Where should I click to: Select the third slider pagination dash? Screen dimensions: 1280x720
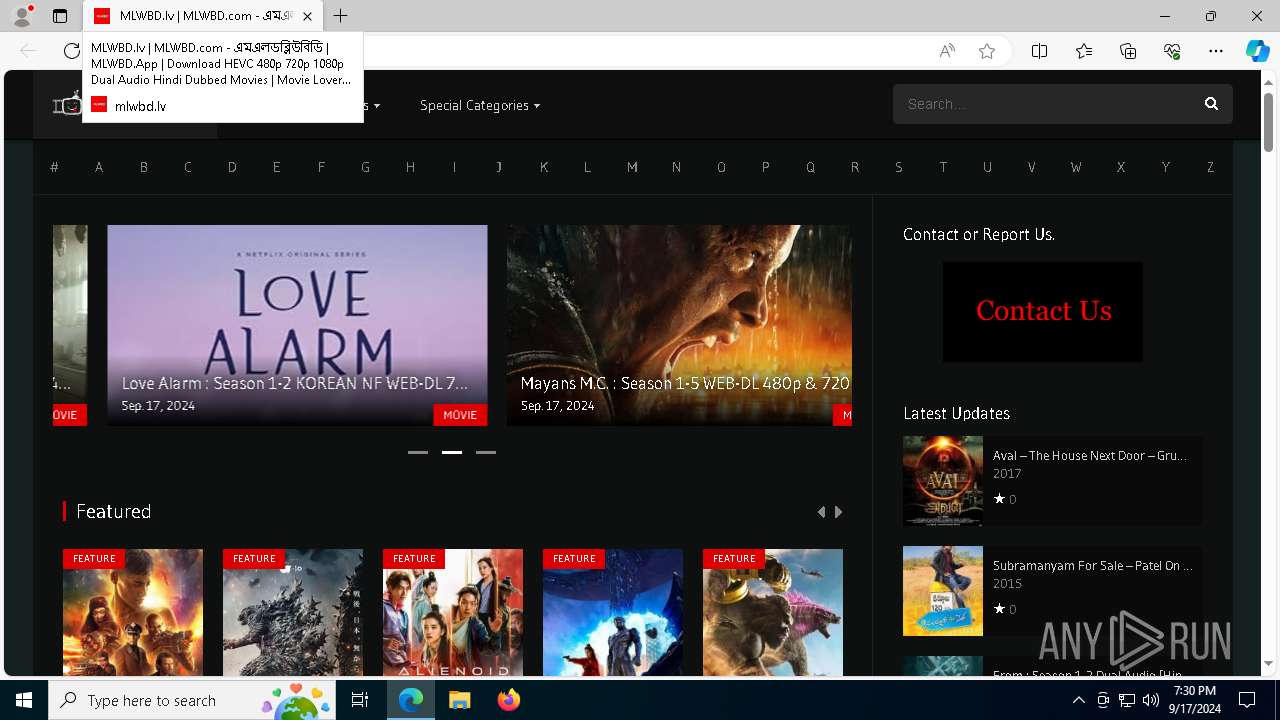click(x=486, y=452)
